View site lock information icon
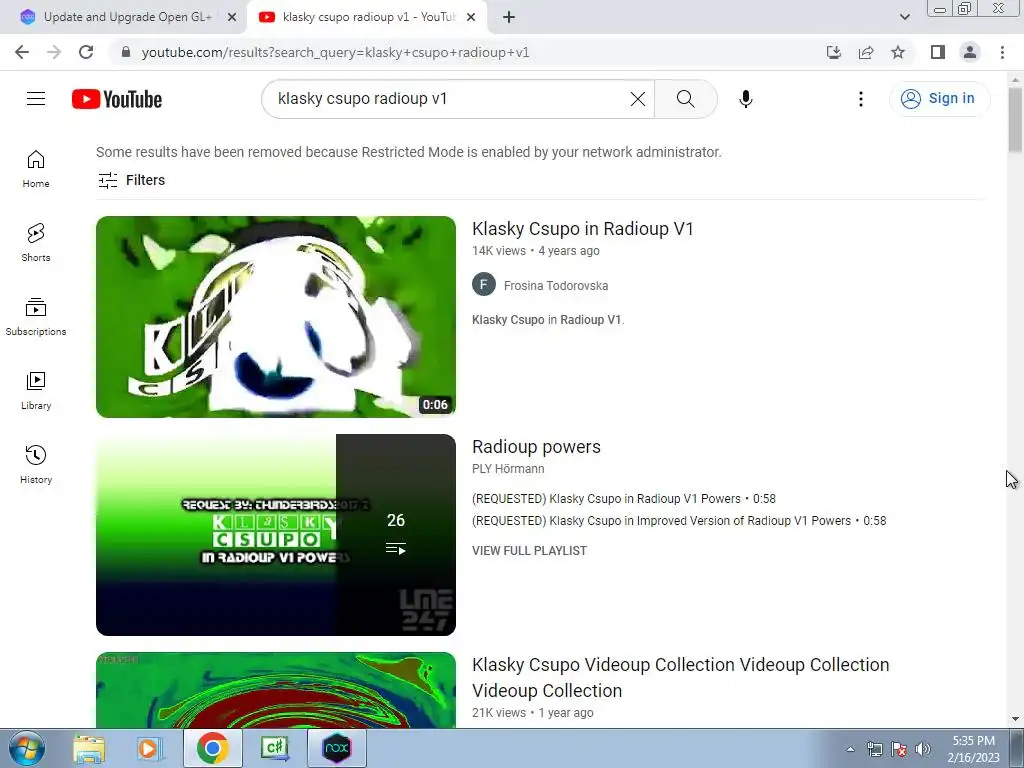Screen dimensions: 1024x768 coord(126,52)
